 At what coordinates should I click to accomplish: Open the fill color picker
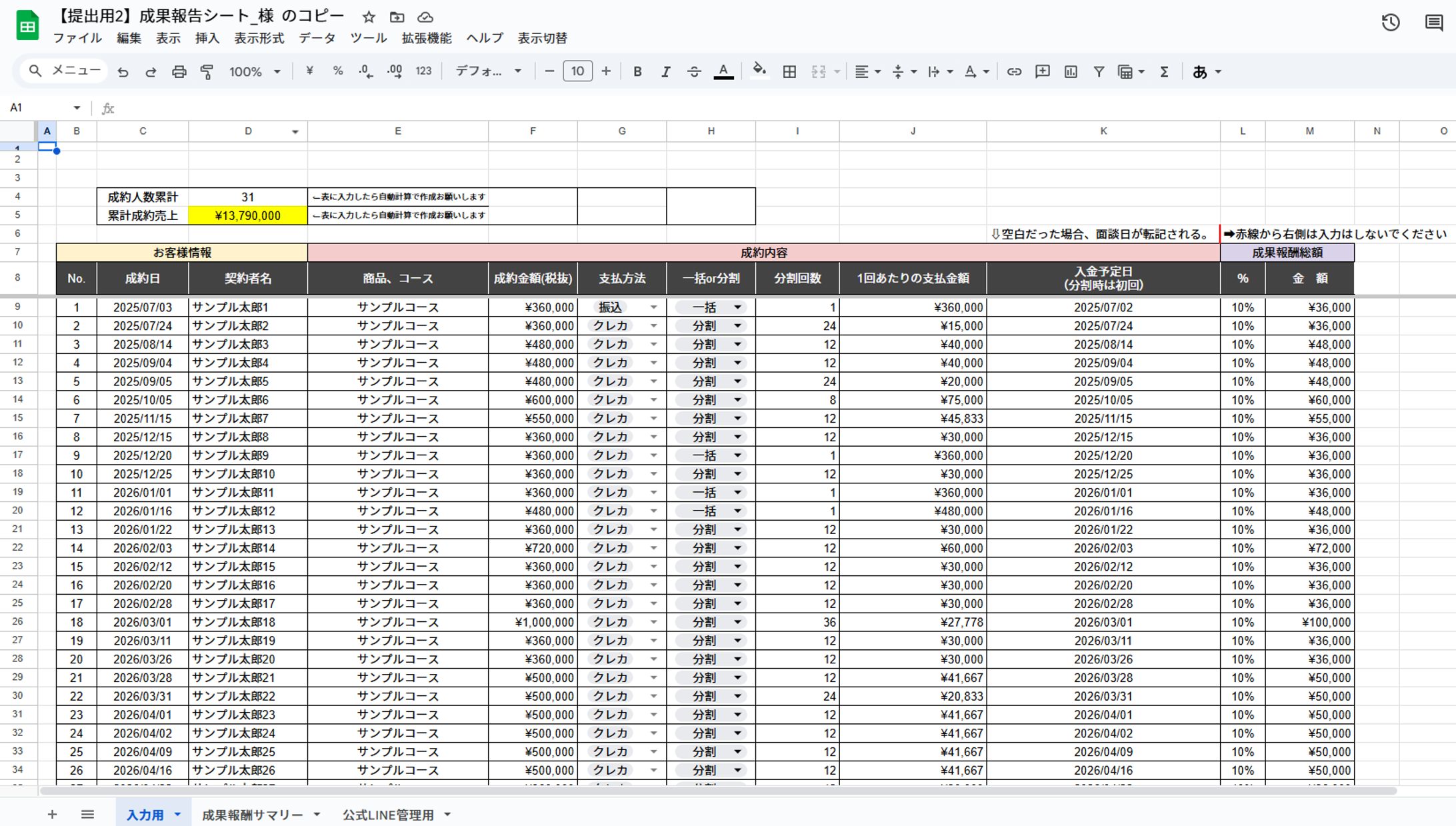(x=759, y=71)
